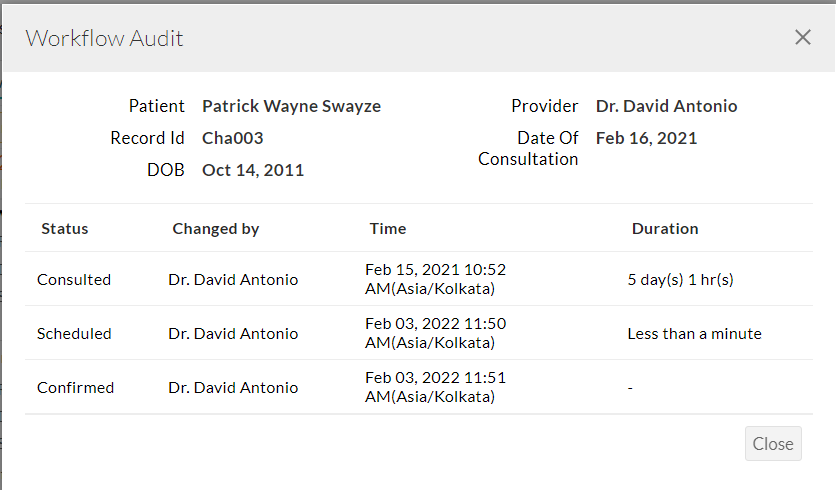
Task: Close the Workflow Audit dialog with X
Action: [x=802, y=38]
